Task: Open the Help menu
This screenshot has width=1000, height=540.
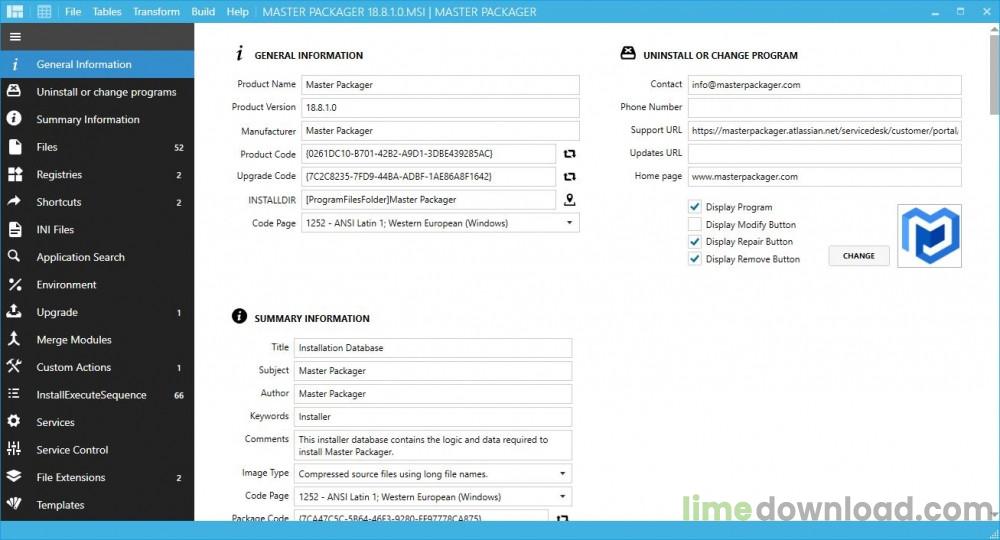Action: 237,11
